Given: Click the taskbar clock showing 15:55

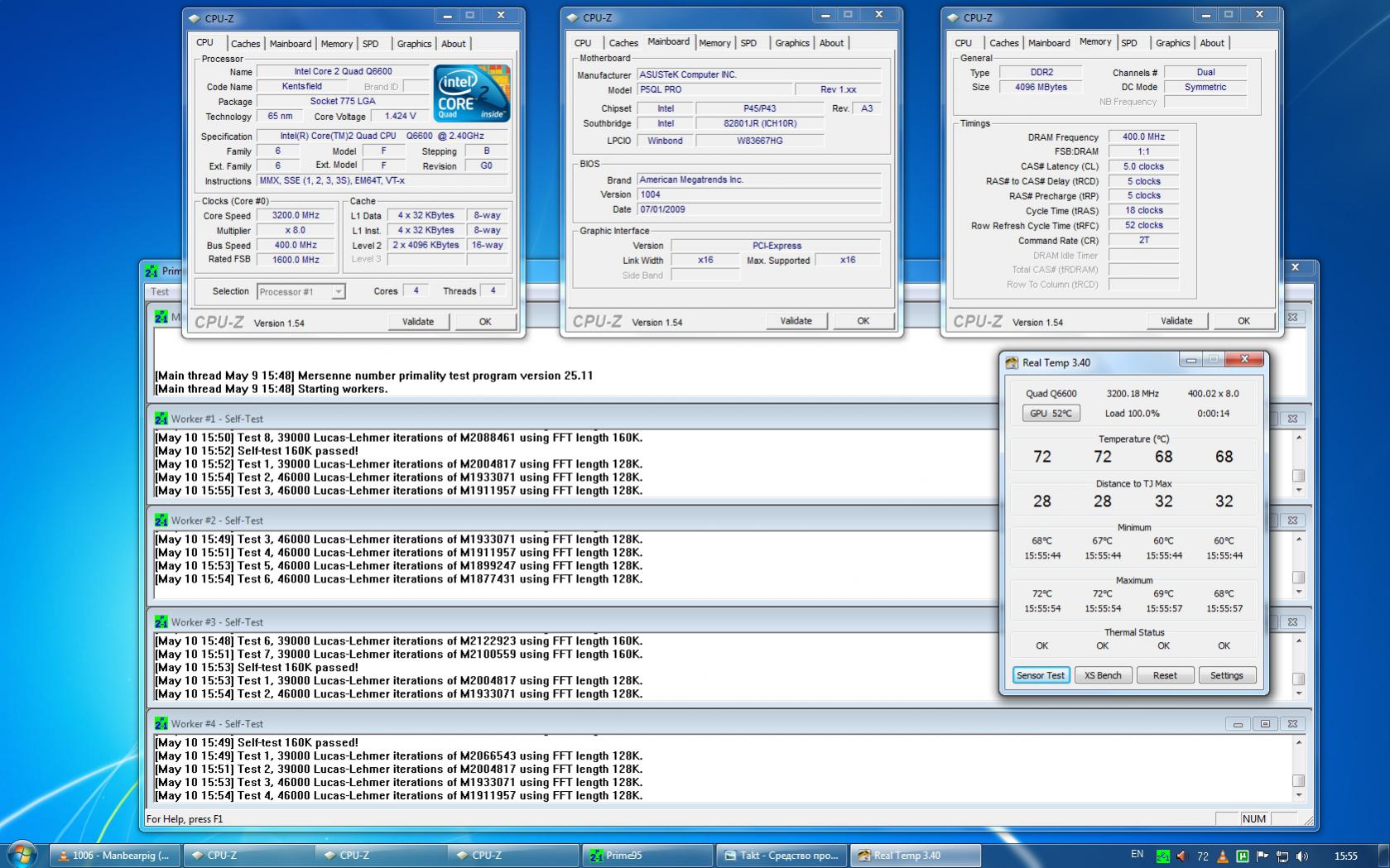Looking at the screenshot, I should click(x=1346, y=856).
